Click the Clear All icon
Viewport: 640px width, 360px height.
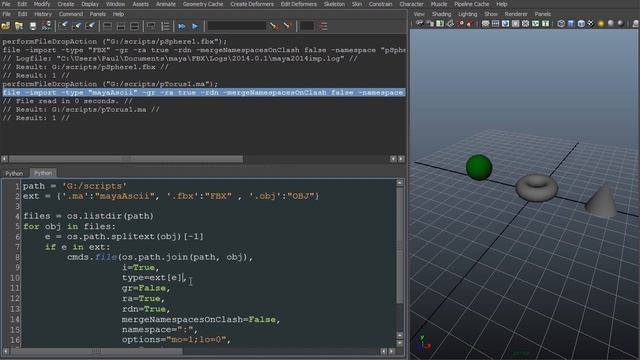[x=90, y=26]
